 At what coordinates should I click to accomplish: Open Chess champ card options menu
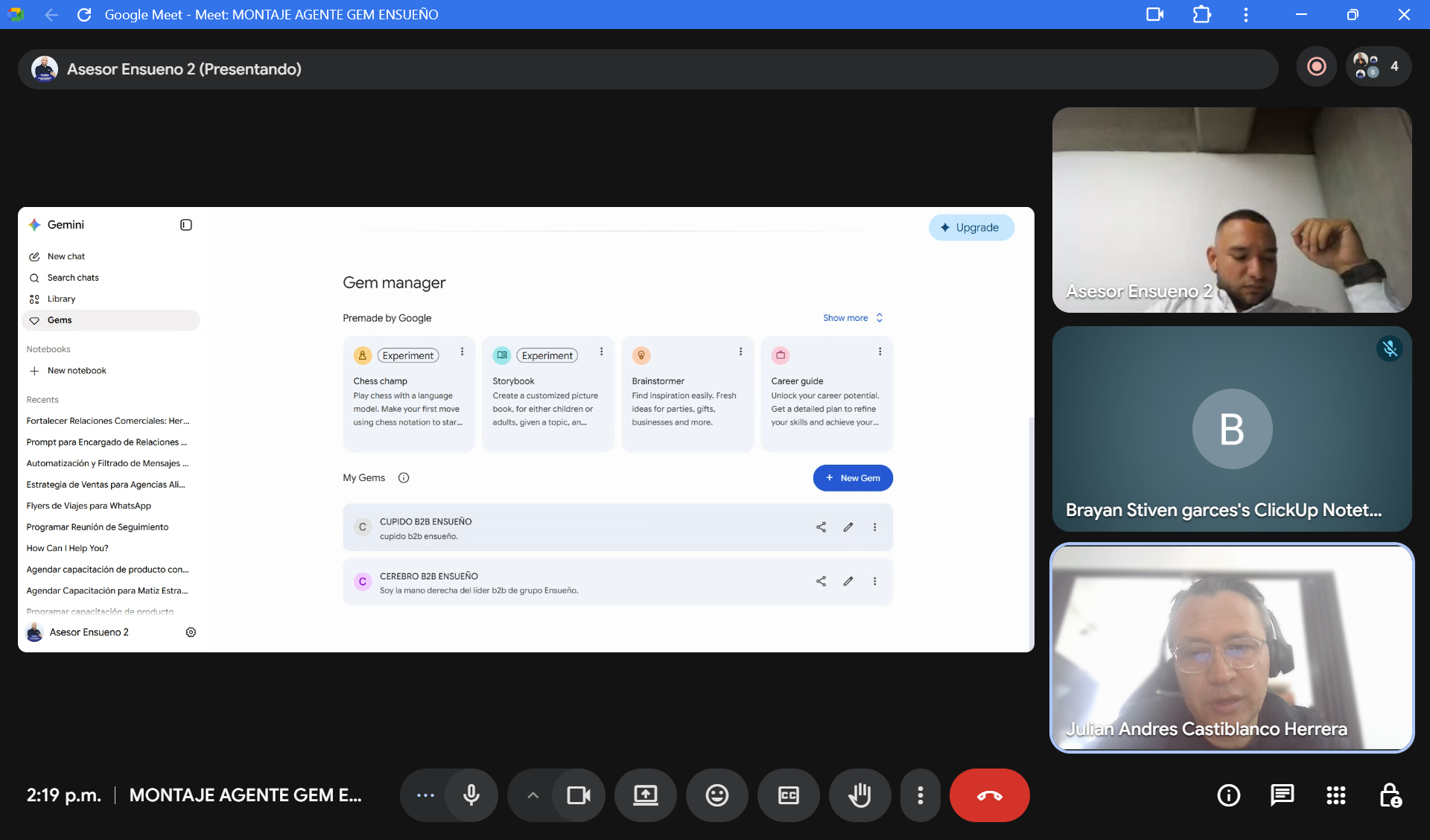tap(462, 352)
